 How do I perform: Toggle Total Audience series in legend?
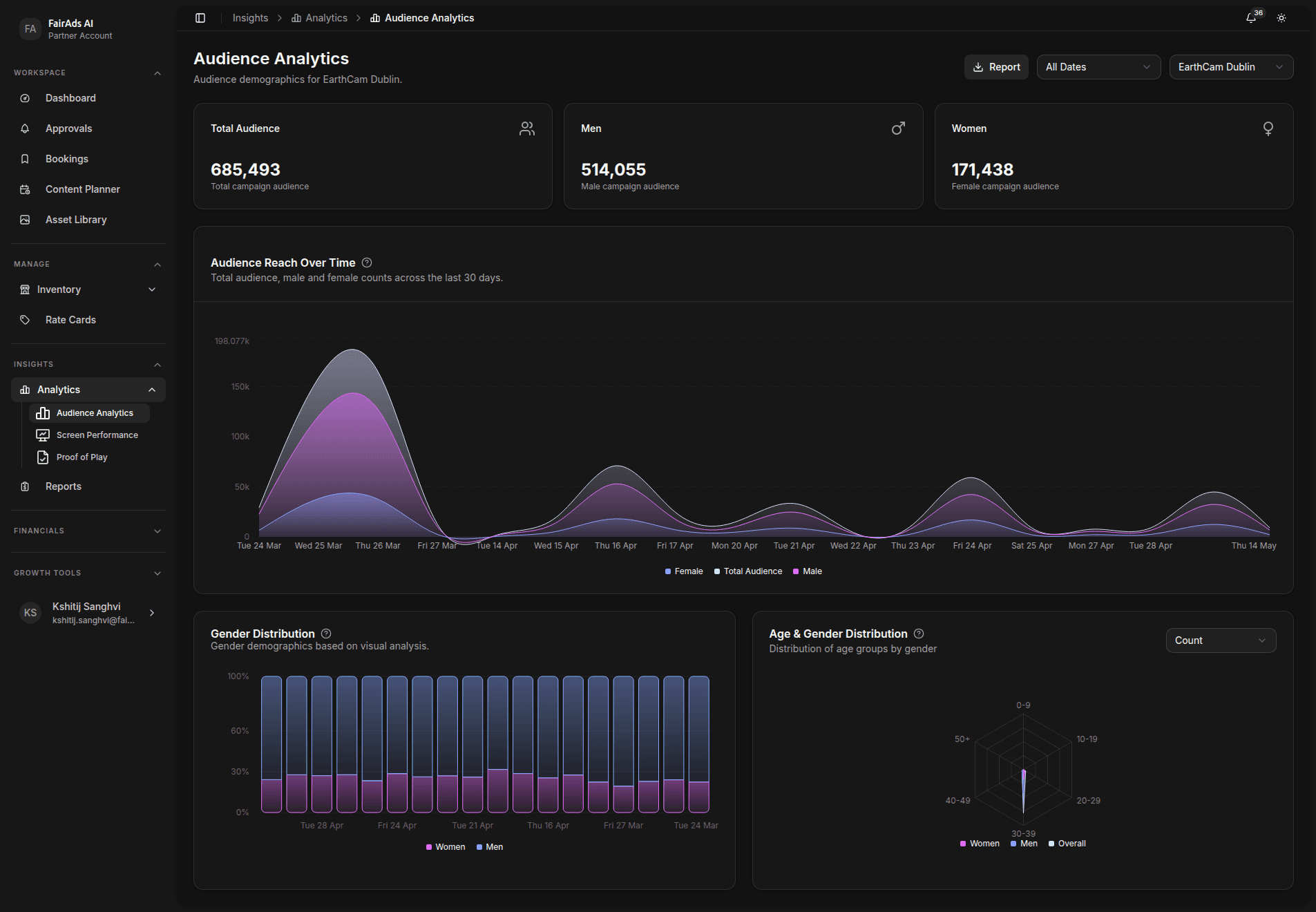point(748,571)
